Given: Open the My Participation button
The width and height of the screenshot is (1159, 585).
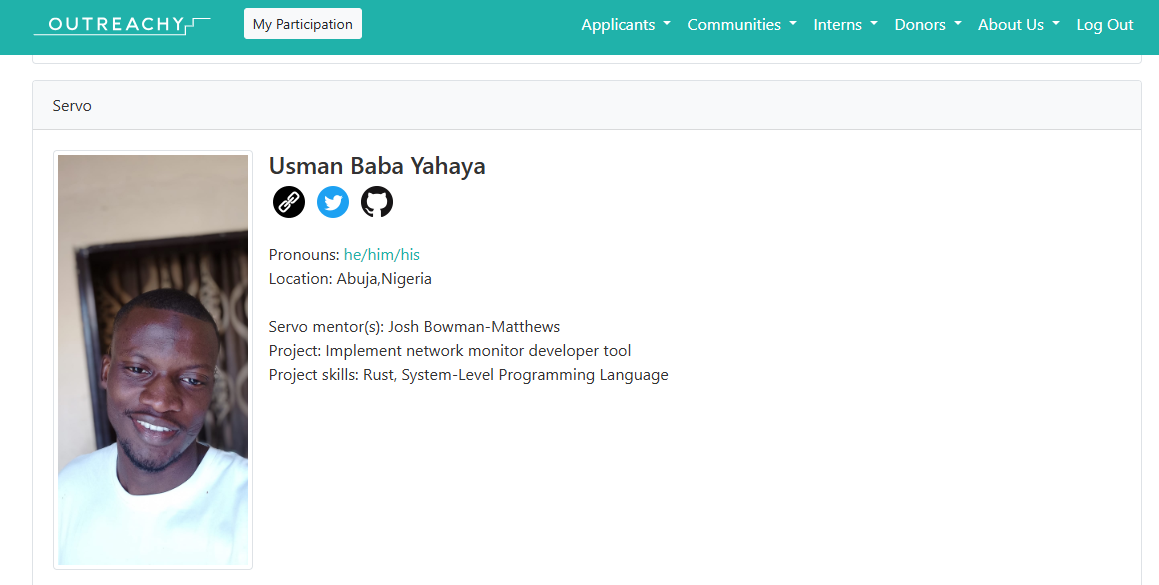Looking at the screenshot, I should [302, 24].
